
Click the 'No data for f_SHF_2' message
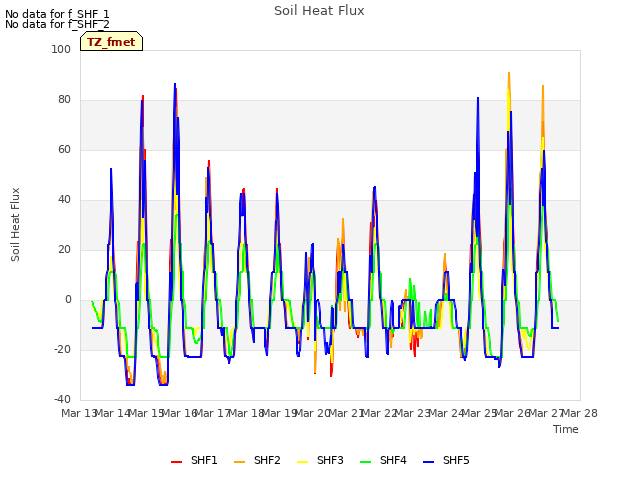coord(57,24)
